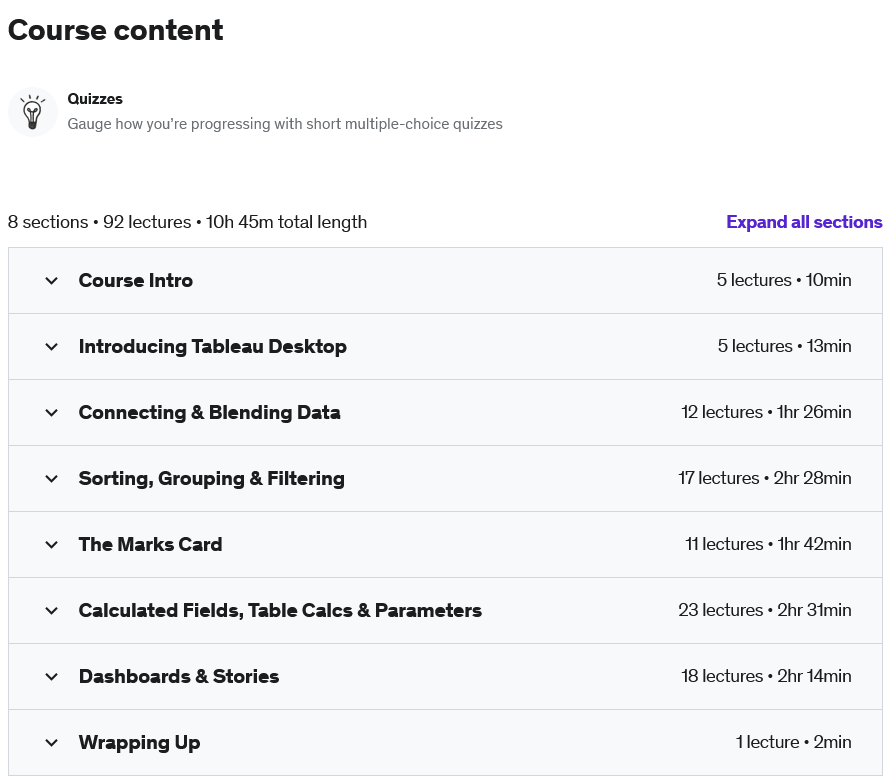Click '12 lectures • 1hr 26min' text
This screenshot has height=782, width=887.
pyautogui.click(x=767, y=412)
